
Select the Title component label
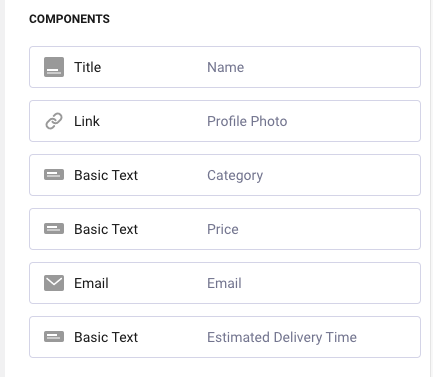87,67
